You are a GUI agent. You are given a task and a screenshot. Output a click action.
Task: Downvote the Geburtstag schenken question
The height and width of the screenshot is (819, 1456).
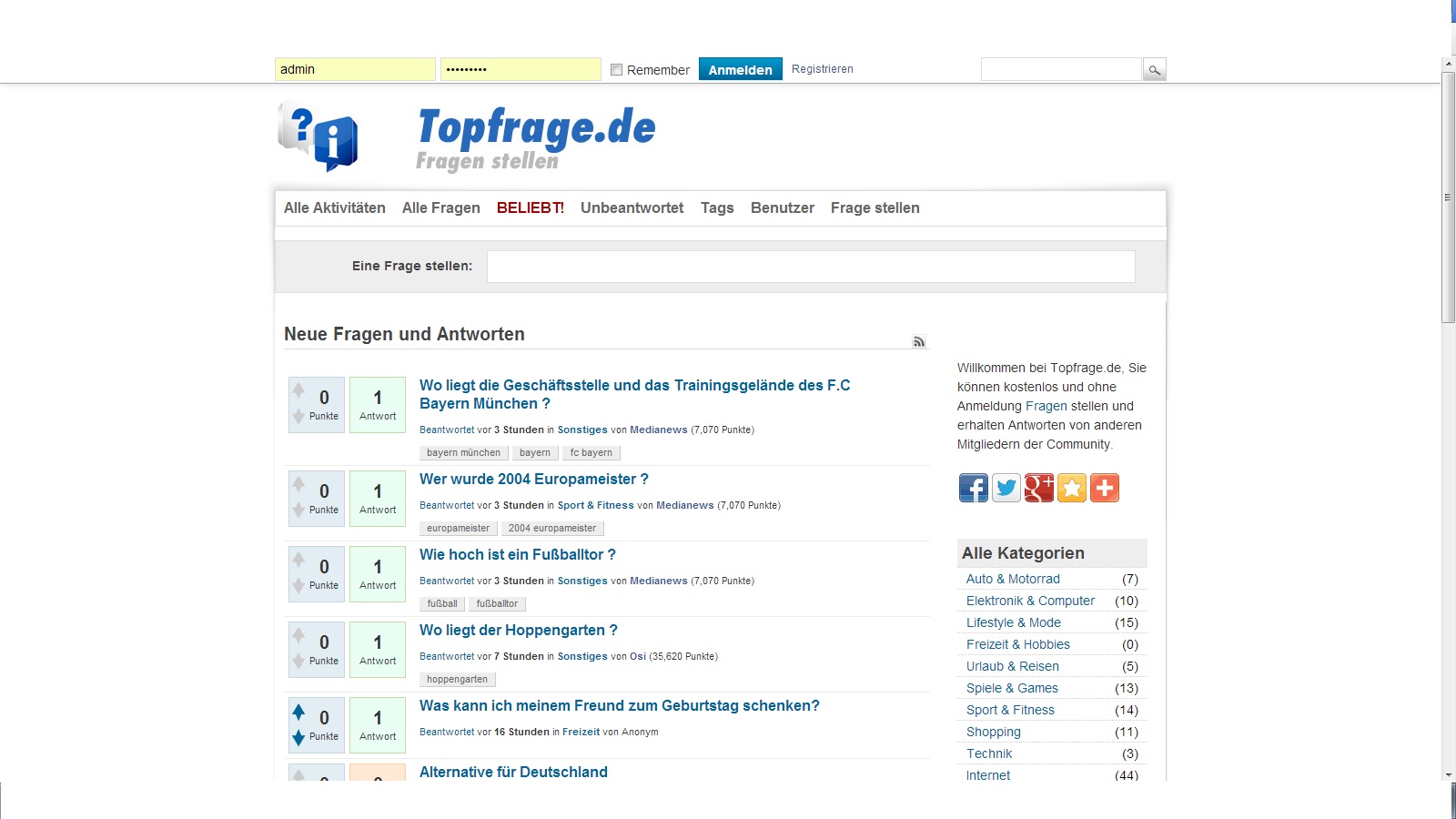pyautogui.click(x=298, y=737)
